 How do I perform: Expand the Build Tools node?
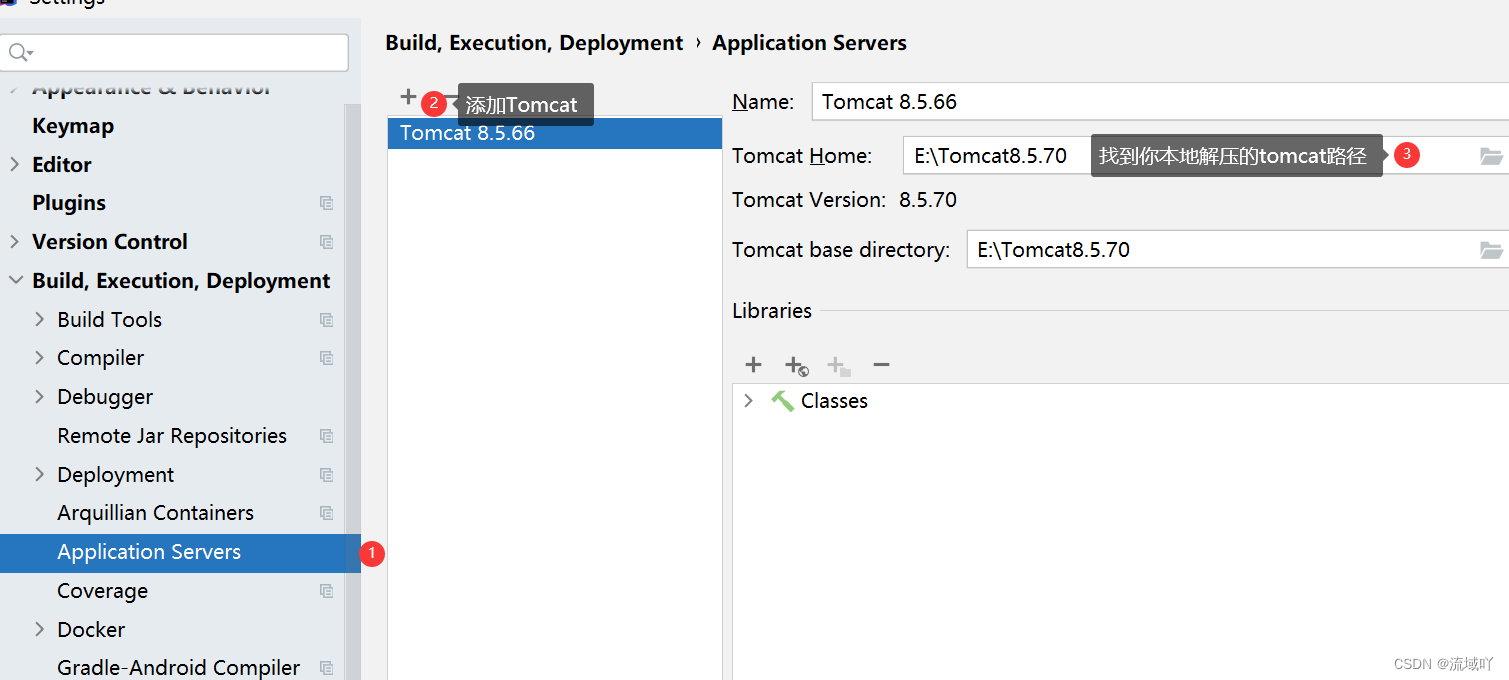(x=40, y=320)
